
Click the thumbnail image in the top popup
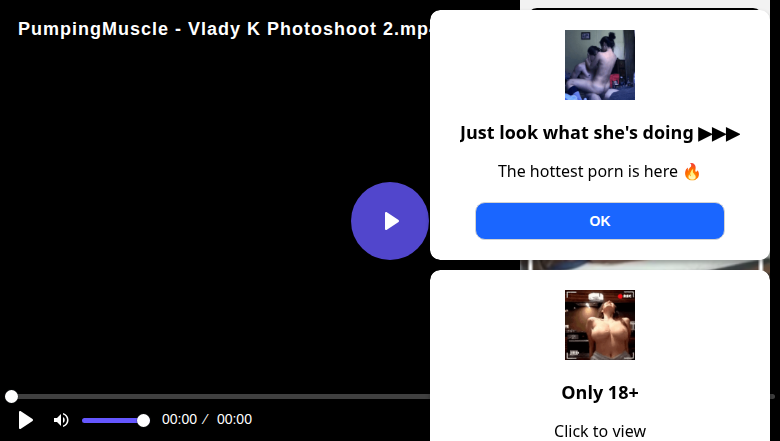599,65
